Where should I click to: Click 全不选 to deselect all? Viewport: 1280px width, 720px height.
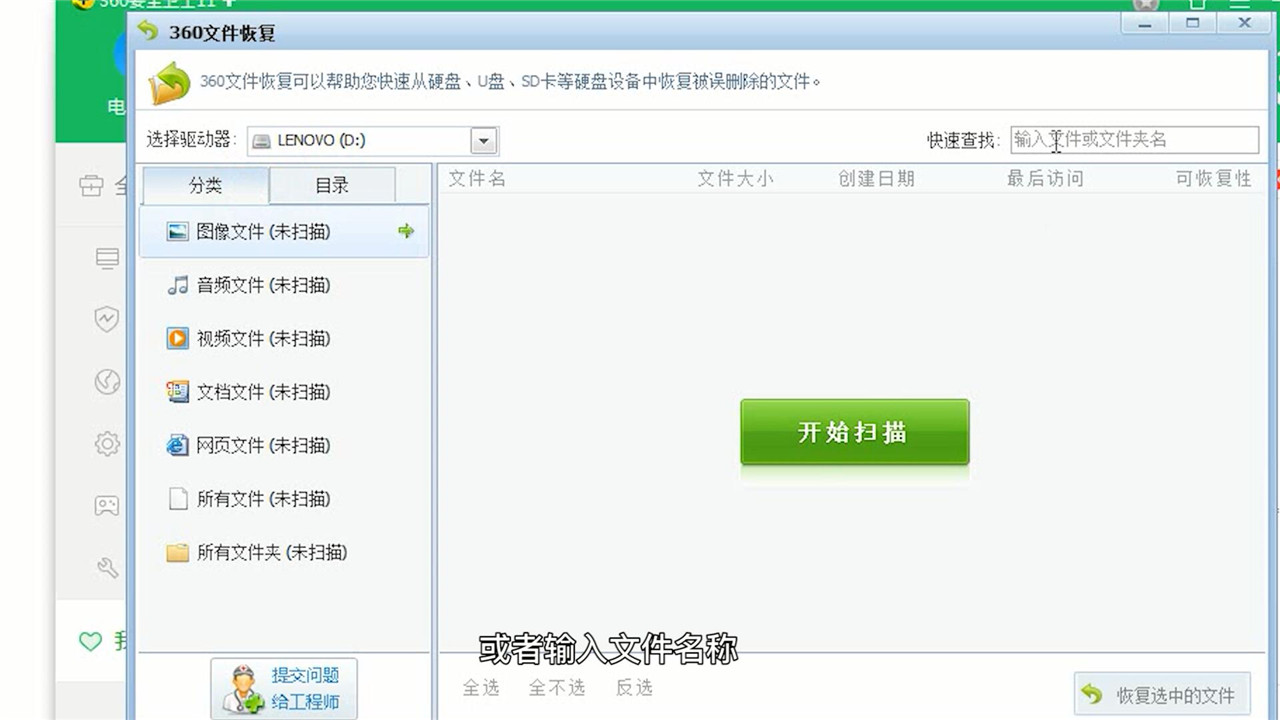click(x=557, y=688)
